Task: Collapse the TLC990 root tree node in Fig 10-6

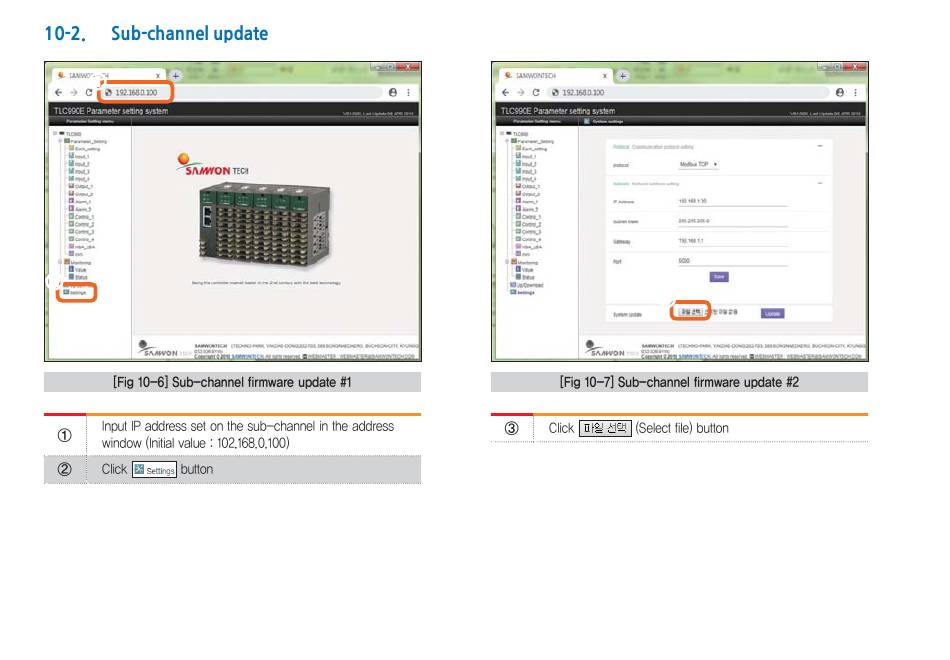Action: click(x=55, y=133)
